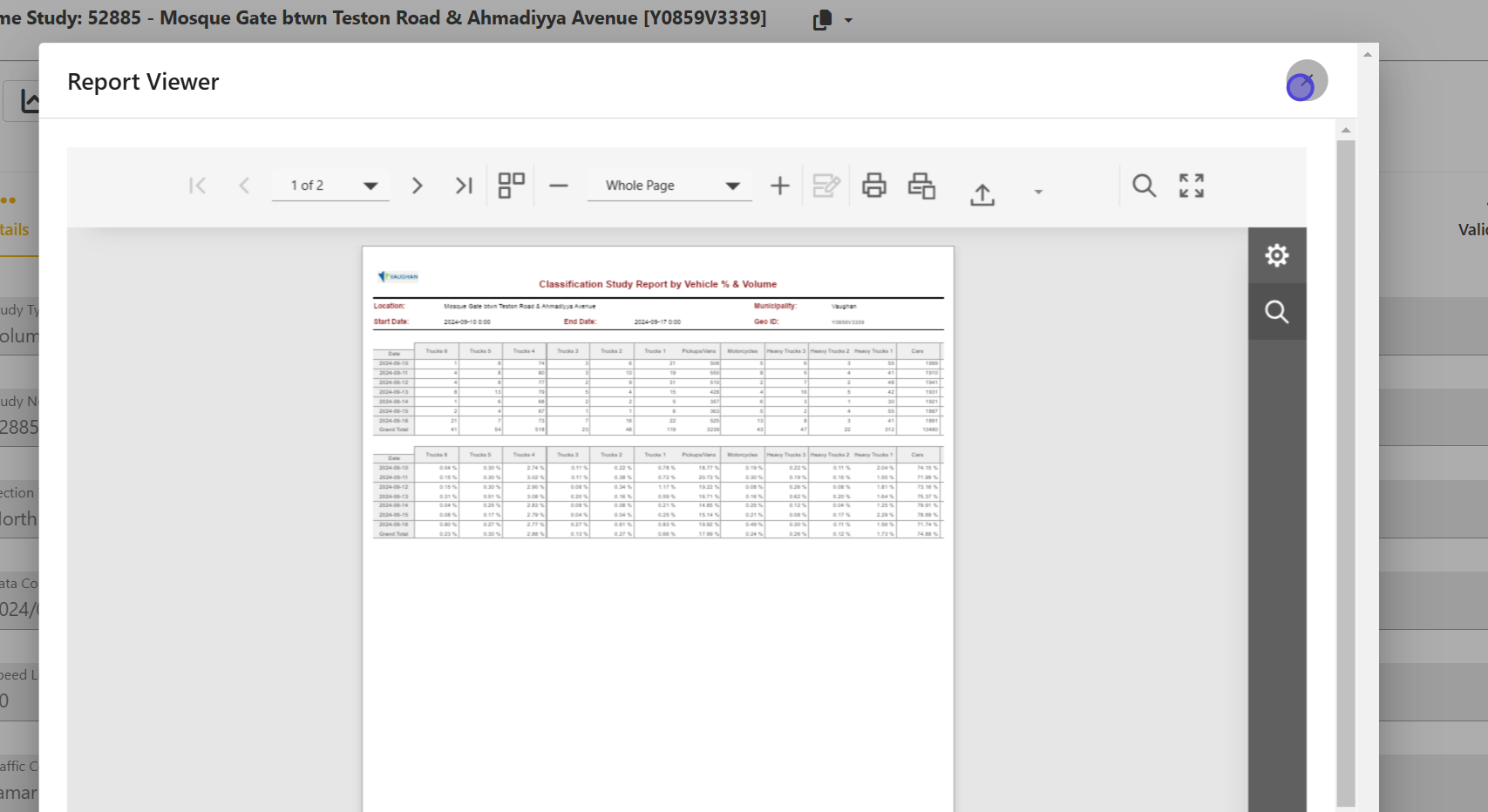Click the export report upload icon
This screenshot has height=812, width=1488.
coord(982,193)
